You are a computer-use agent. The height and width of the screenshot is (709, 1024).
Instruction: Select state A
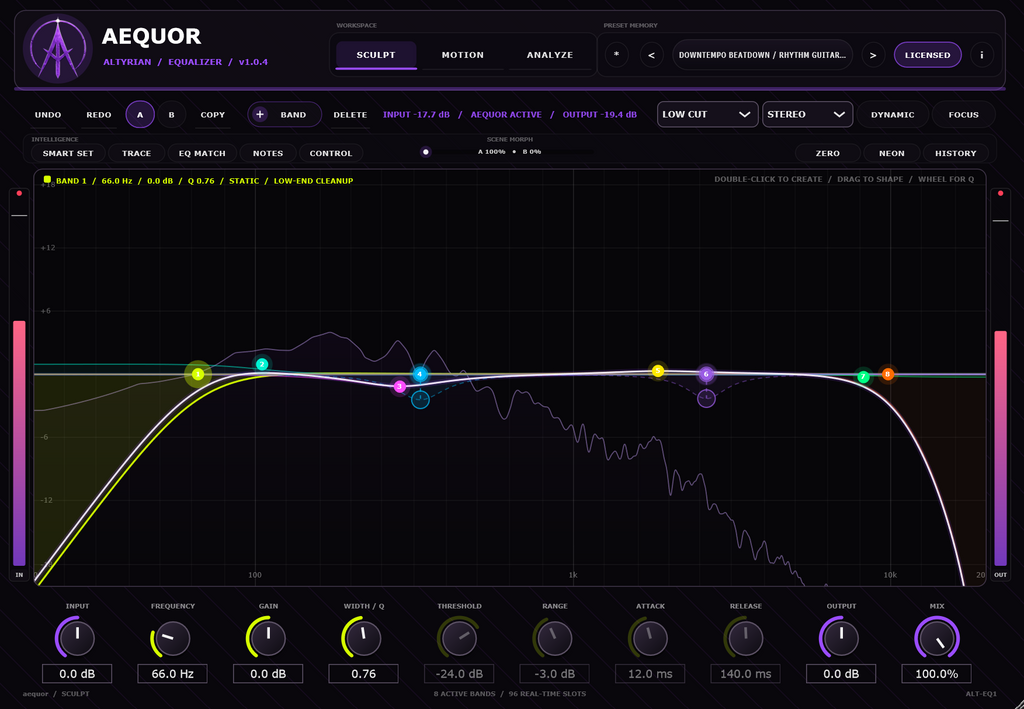[140, 114]
